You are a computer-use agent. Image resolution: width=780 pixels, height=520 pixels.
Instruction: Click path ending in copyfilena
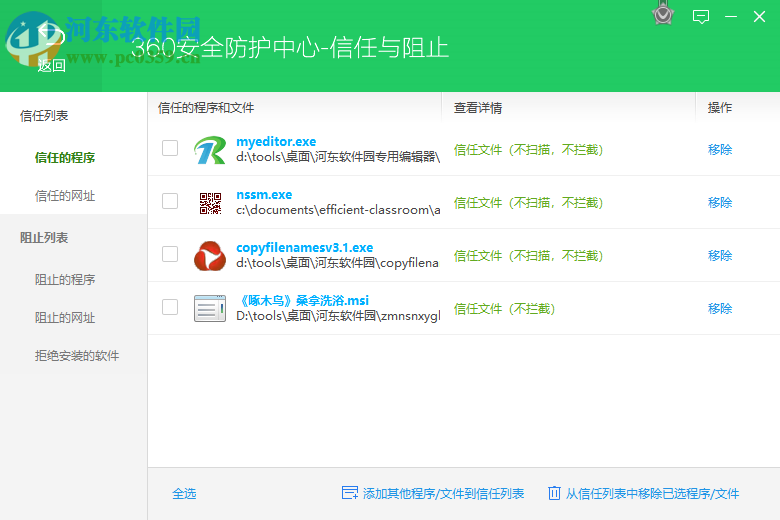tap(337, 263)
